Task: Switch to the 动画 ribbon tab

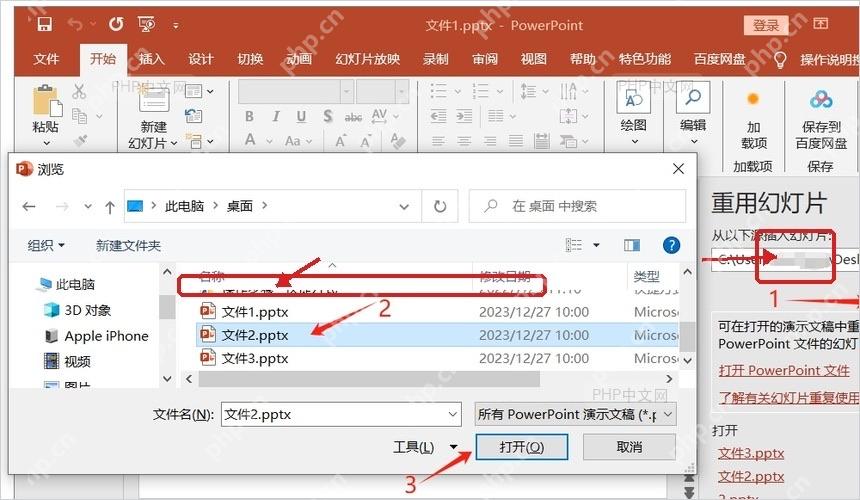Action: click(x=299, y=59)
